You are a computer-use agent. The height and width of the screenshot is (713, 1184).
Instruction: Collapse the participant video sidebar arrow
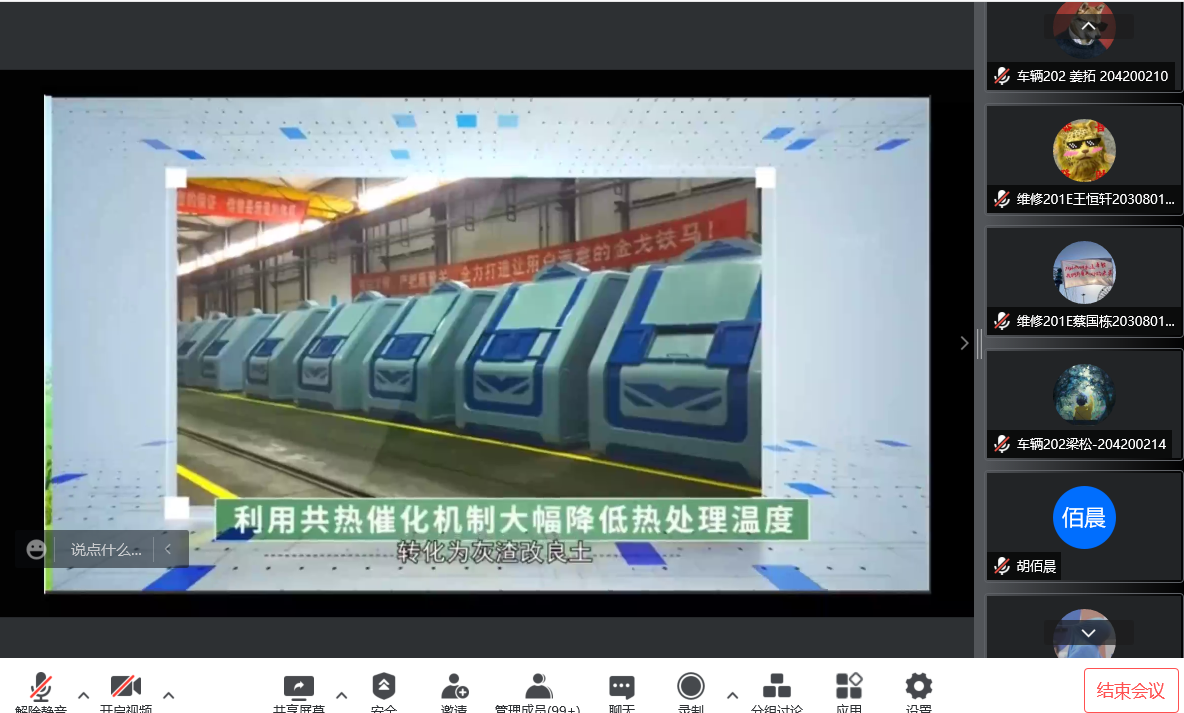(x=964, y=343)
